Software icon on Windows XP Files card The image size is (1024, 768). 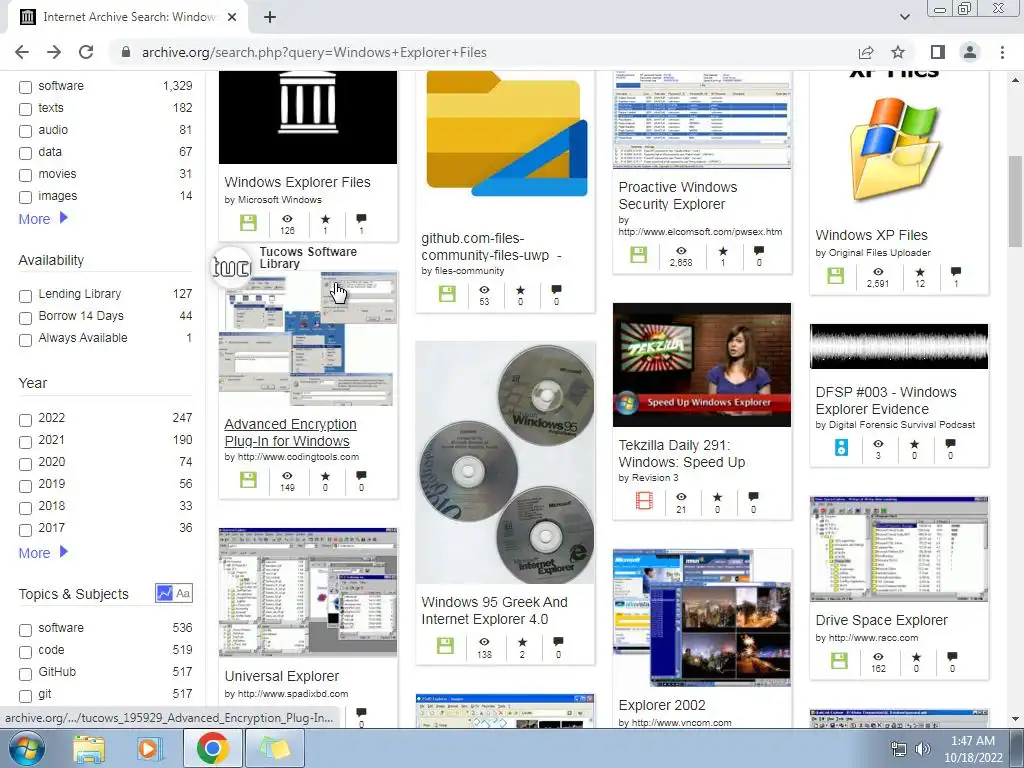pyautogui.click(x=835, y=276)
